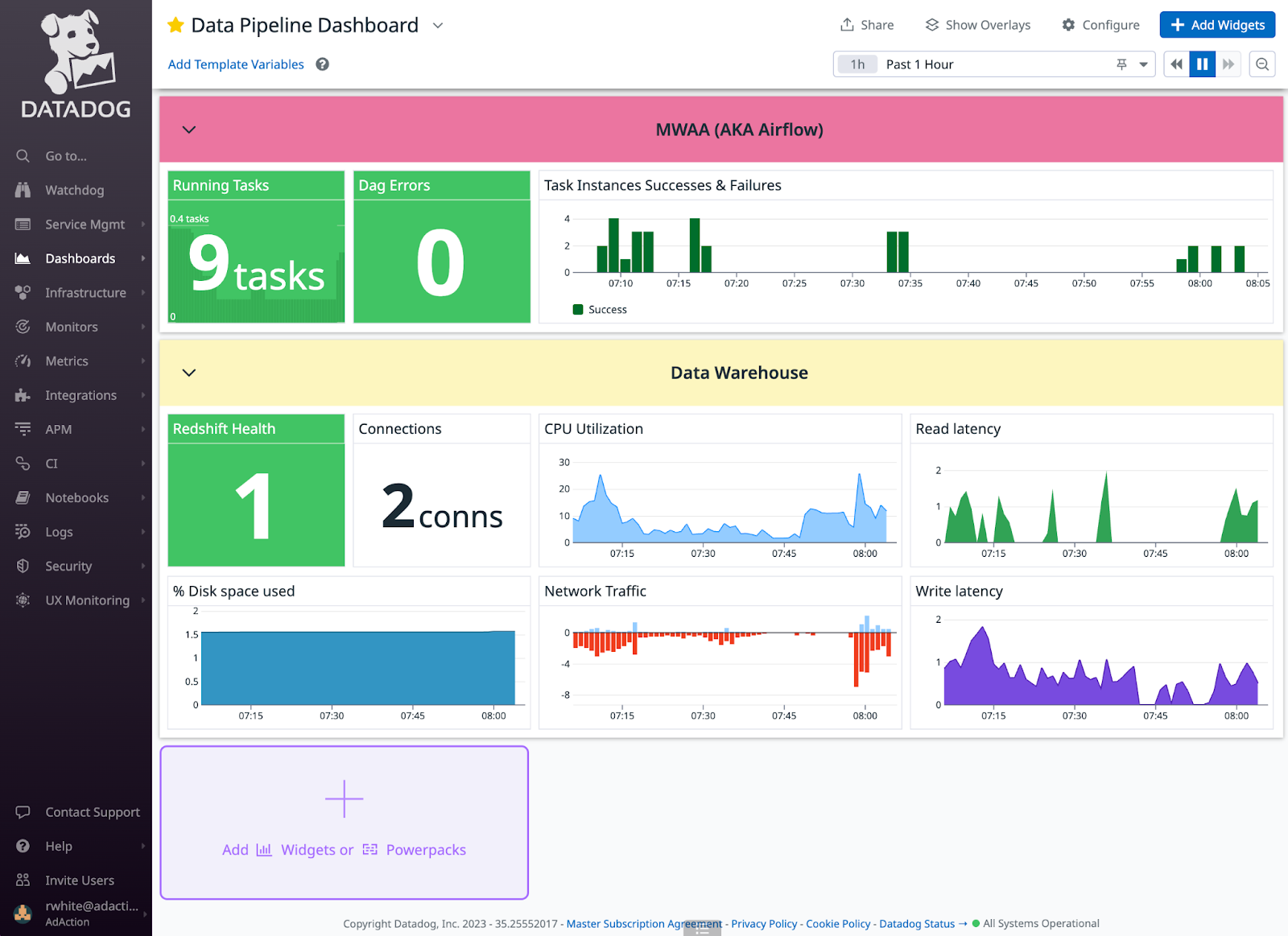Screen dimensions: 1288x936
Task: Click the Invite Users icon
Action: pos(23,880)
